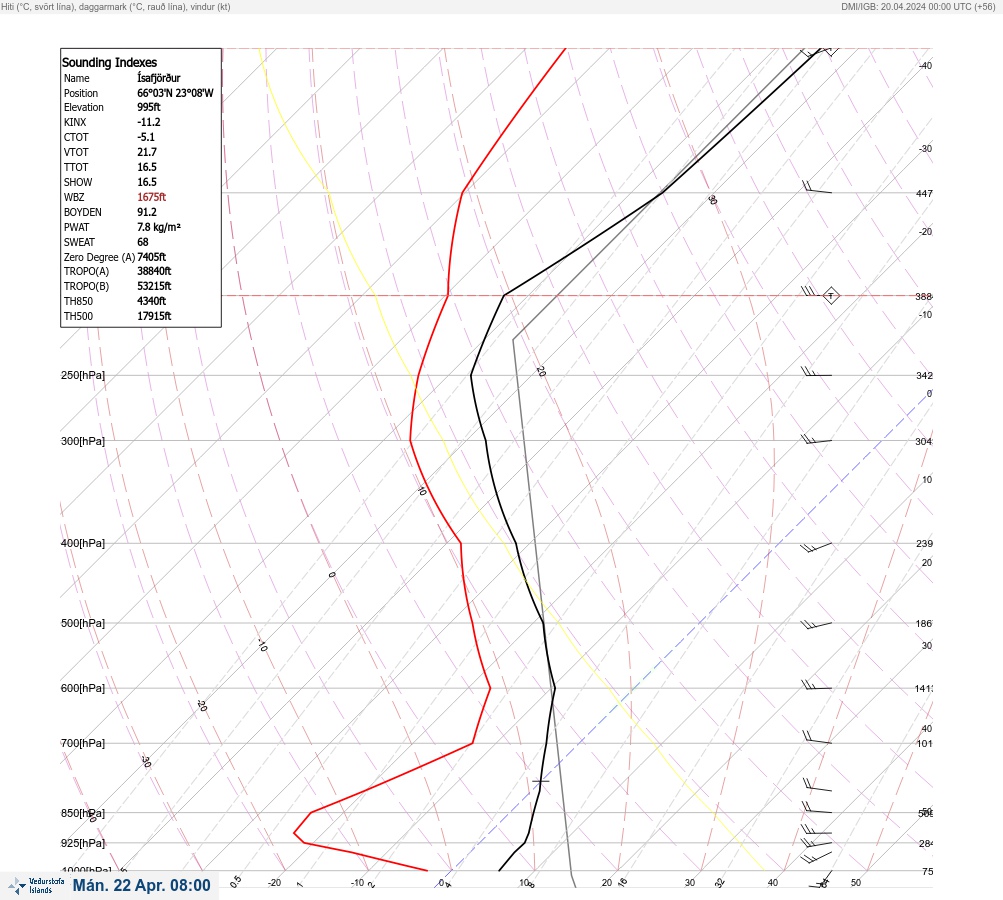Click the wind barb at 300 hPa

pyautogui.click(x=816, y=439)
